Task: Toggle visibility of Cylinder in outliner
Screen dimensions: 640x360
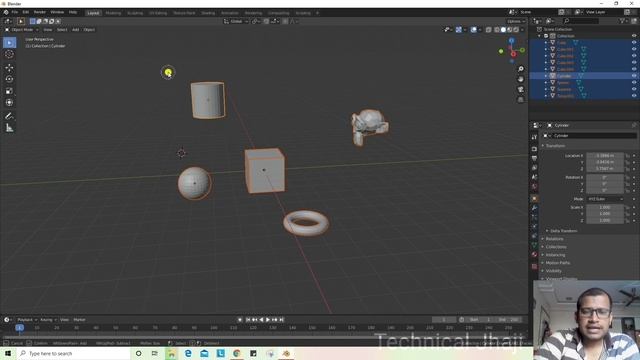Action: [634, 76]
